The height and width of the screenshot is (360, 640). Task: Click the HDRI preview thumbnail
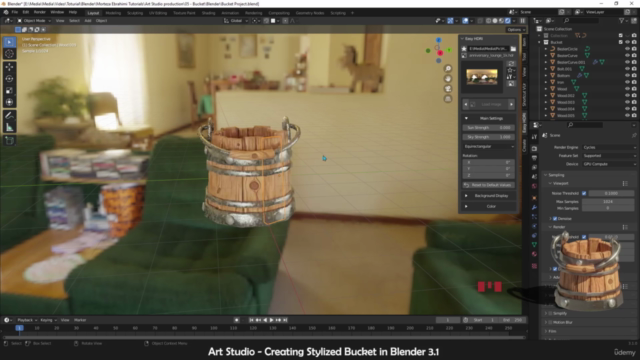pos(482,77)
